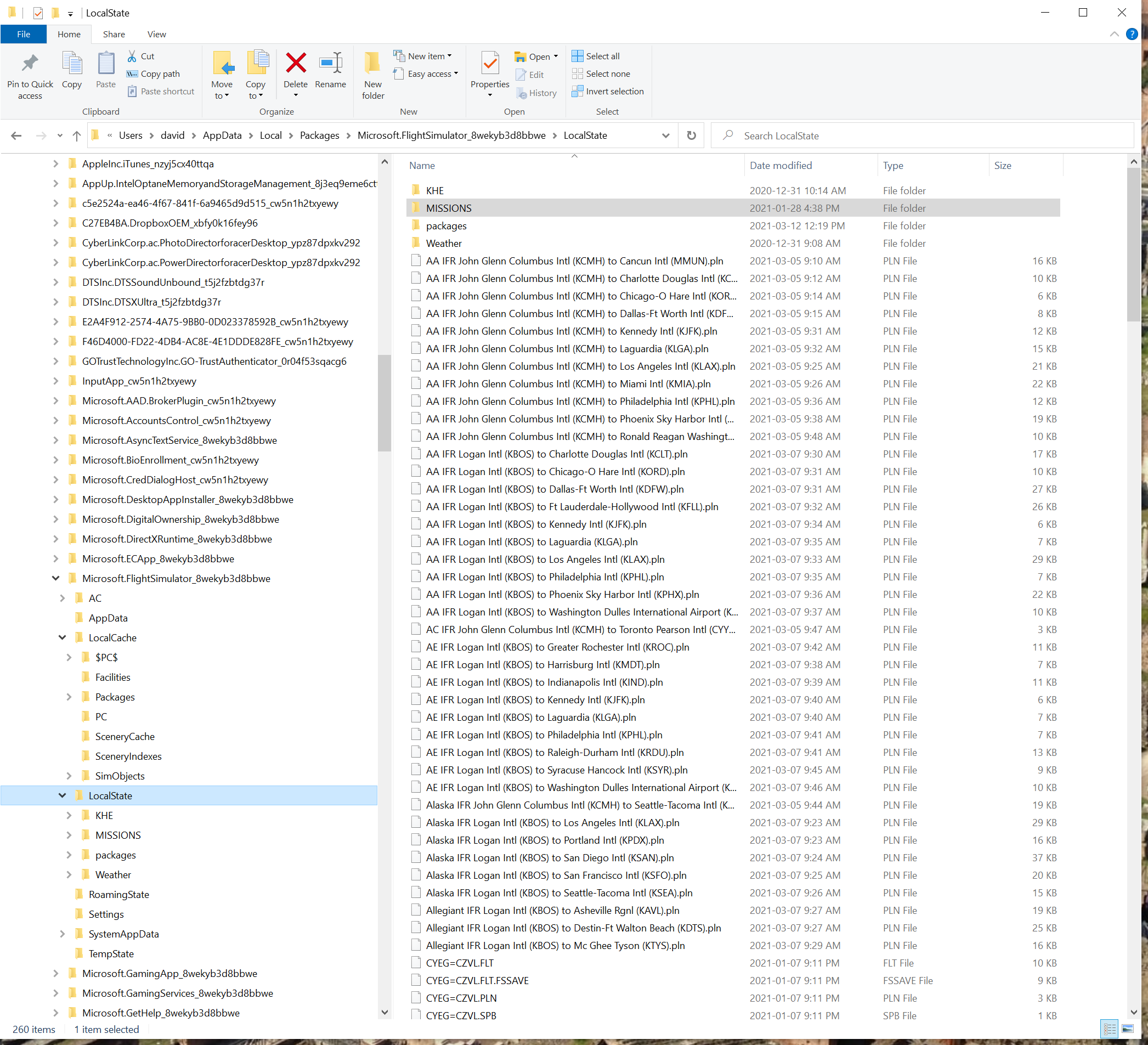Collapse the LocalCache tree folder

point(62,637)
